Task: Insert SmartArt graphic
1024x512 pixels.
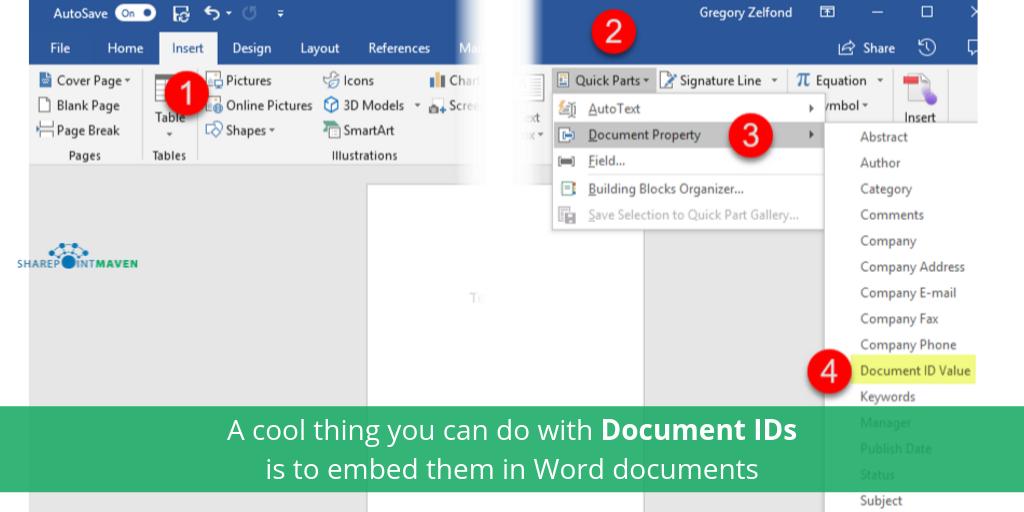Action: [359, 130]
